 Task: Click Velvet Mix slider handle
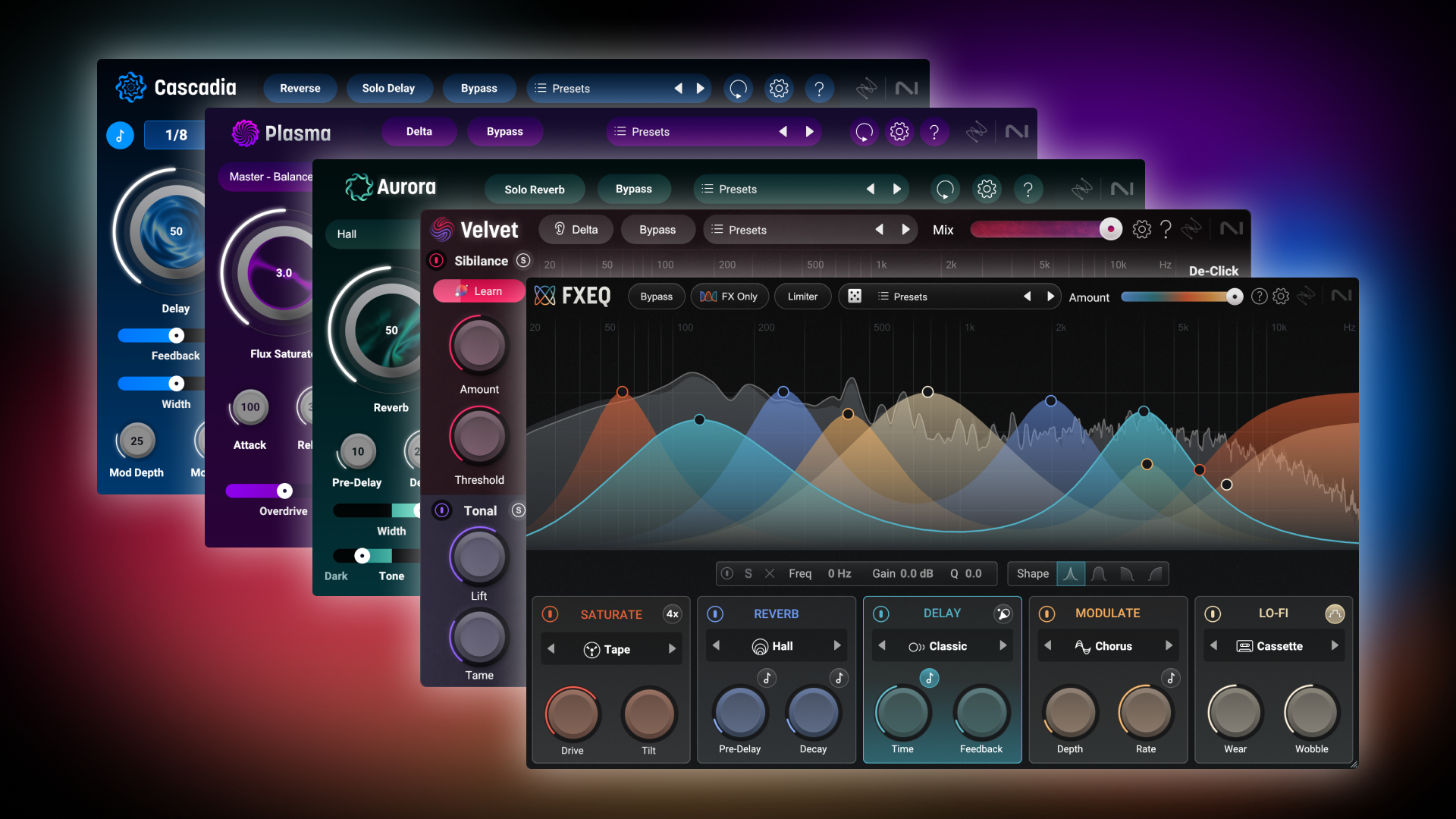tap(1111, 229)
